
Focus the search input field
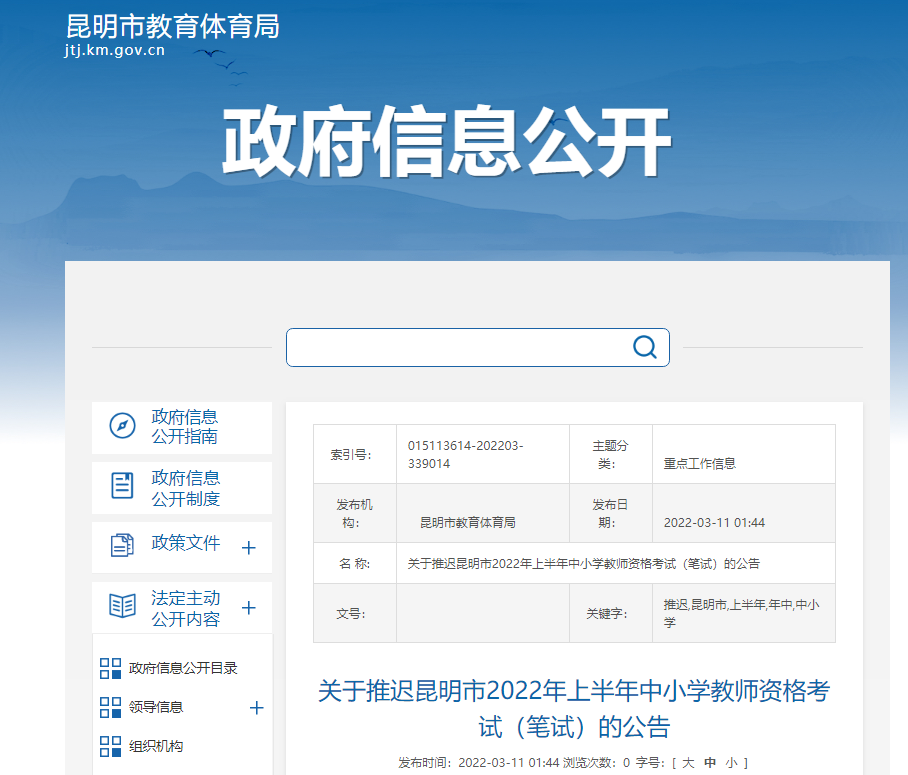coord(455,347)
